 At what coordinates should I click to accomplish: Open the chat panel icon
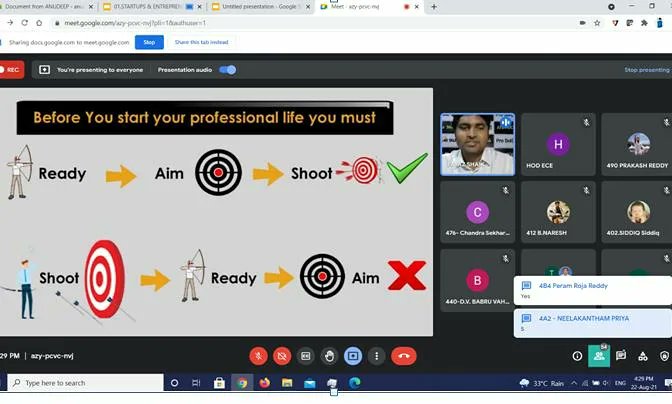pos(621,356)
